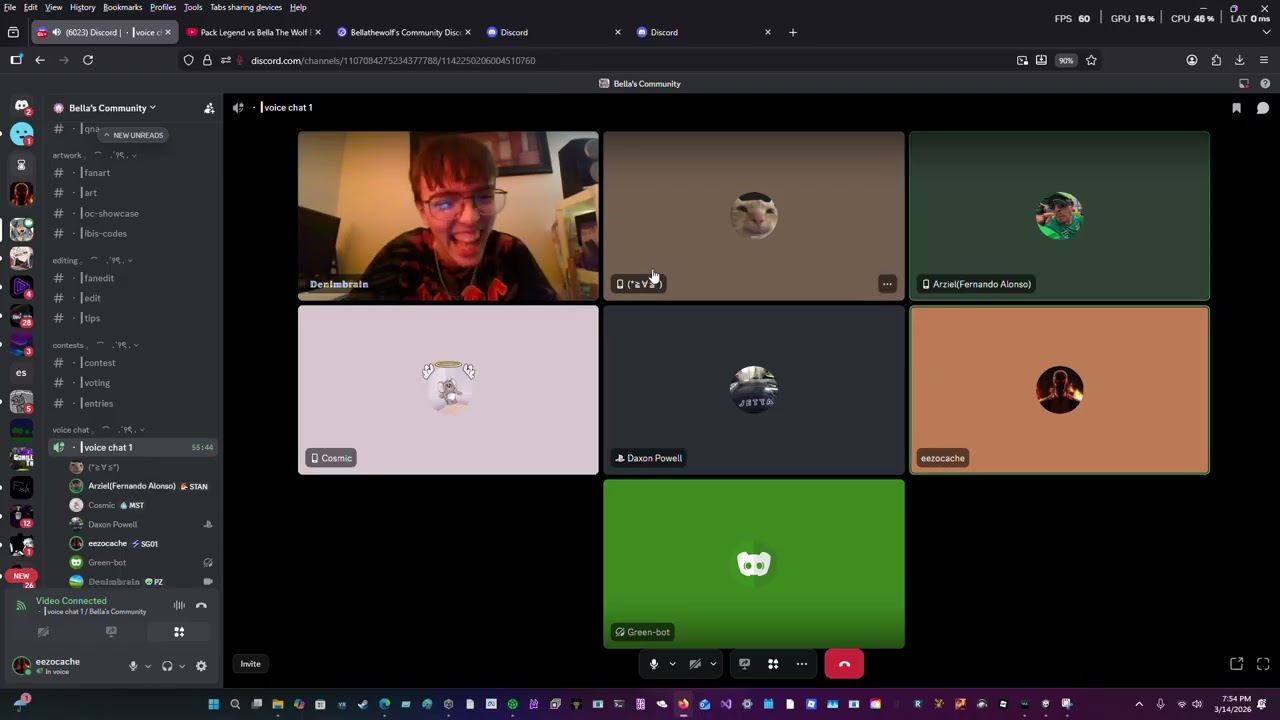Screen dimensions: 1280x720
Task: Share screen icon in the sidebar voice panel
Action: [111, 632]
